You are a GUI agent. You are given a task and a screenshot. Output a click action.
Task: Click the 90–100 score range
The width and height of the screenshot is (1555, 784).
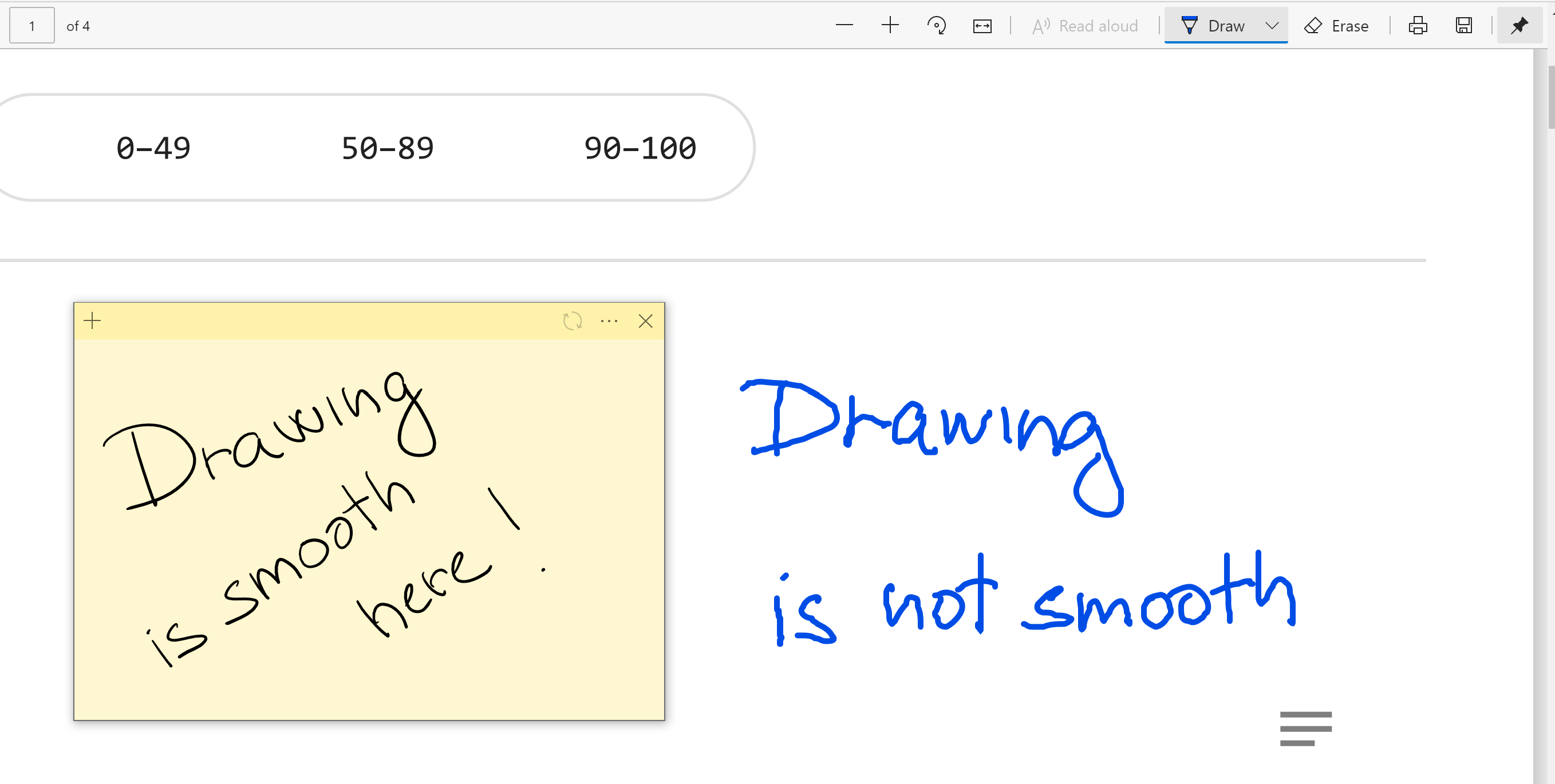click(x=640, y=148)
